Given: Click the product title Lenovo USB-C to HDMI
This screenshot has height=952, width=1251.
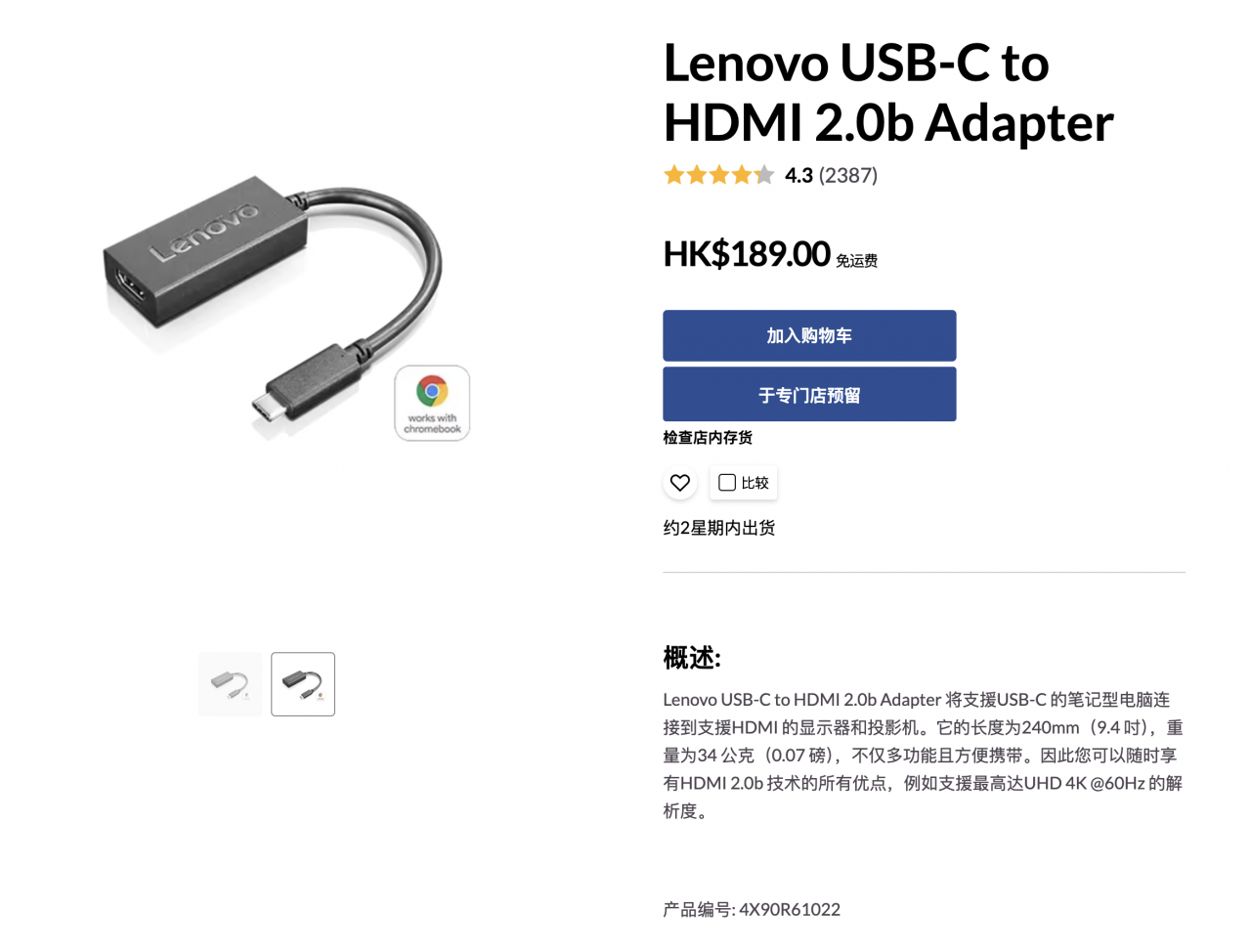Looking at the screenshot, I should pos(888,93).
